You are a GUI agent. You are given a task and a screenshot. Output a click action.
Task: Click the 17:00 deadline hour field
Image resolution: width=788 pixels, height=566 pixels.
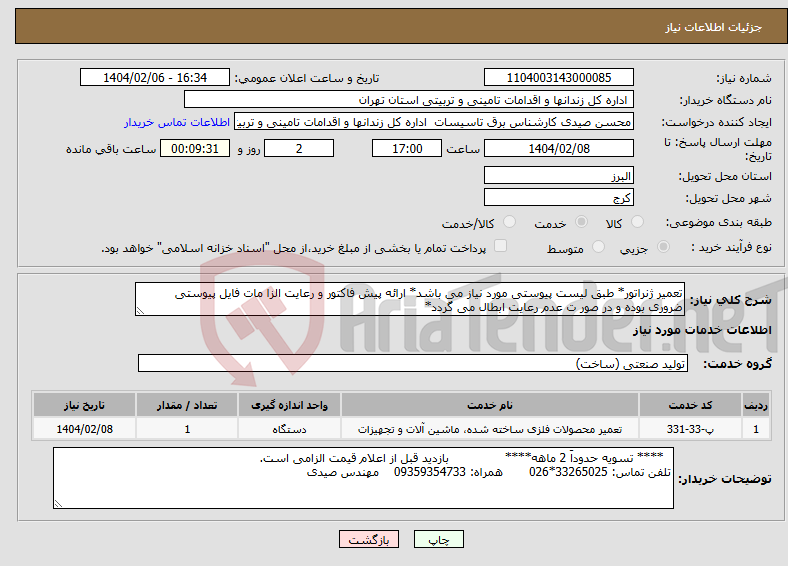click(x=407, y=148)
